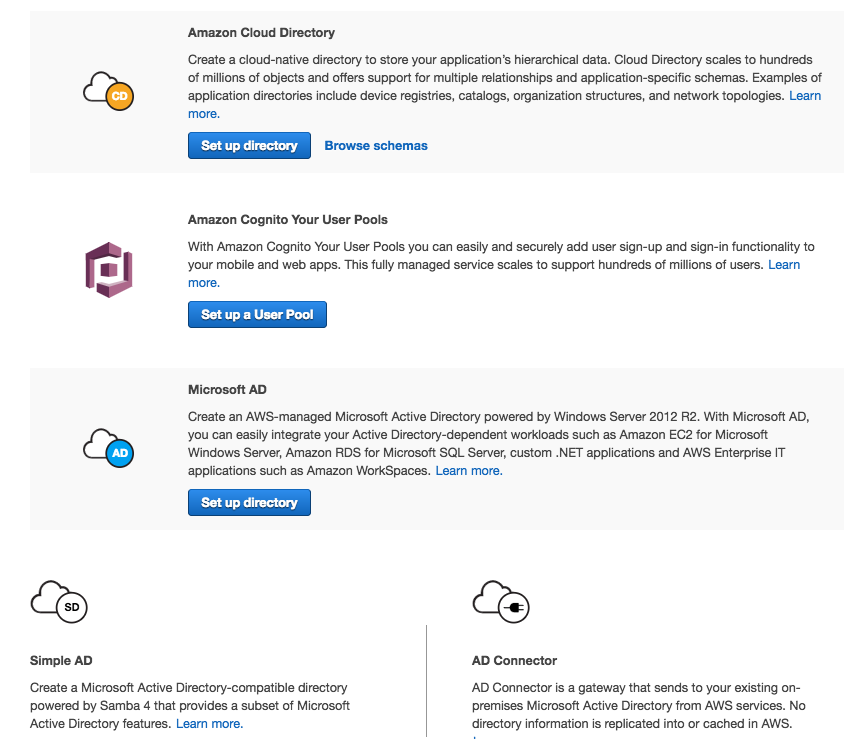
Task: Set up directory for Amazon Cloud Directory
Action: click(x=248, y=145)
